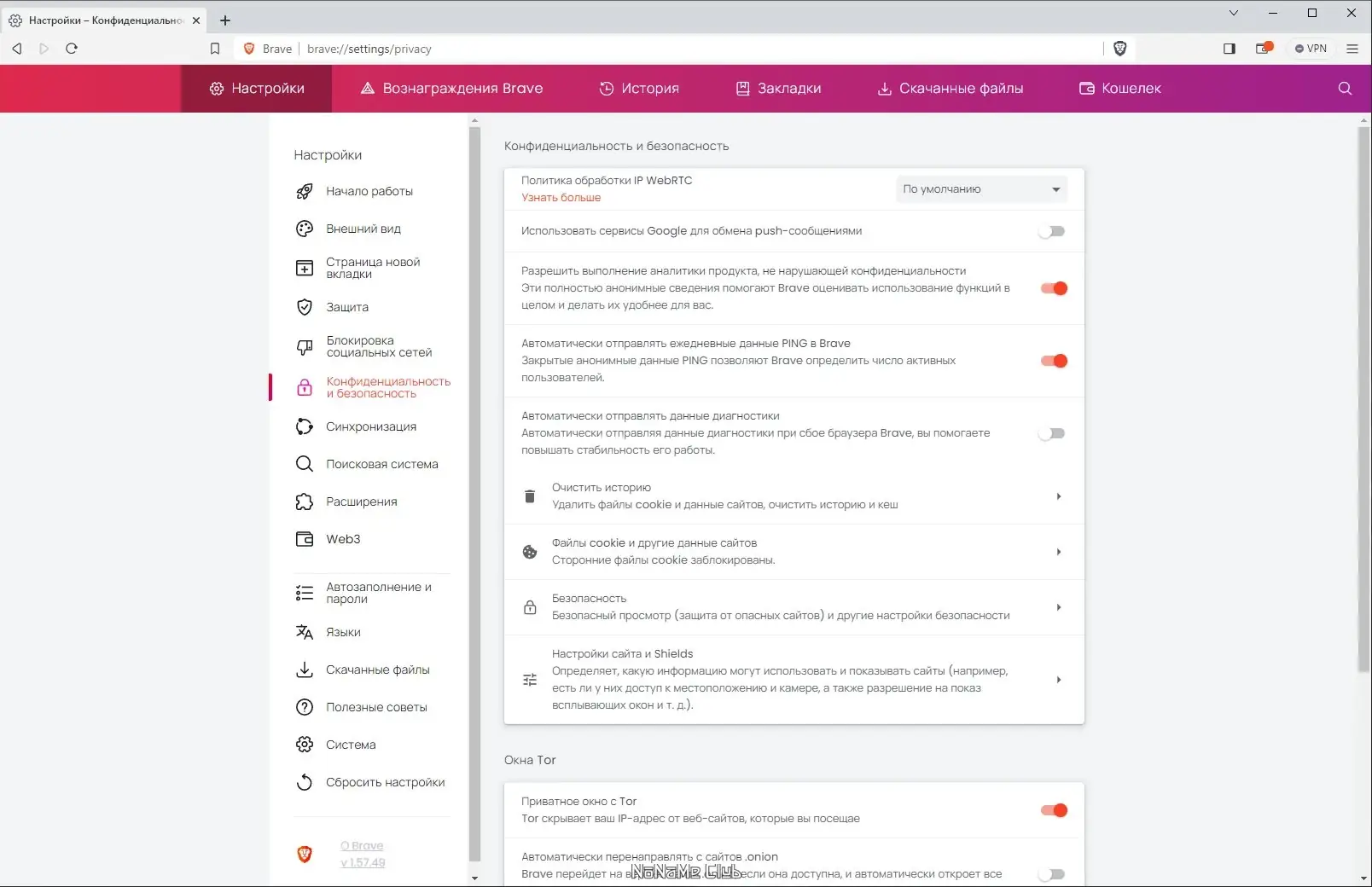
Task: Click the Узнать больше link
Action: 561,197
